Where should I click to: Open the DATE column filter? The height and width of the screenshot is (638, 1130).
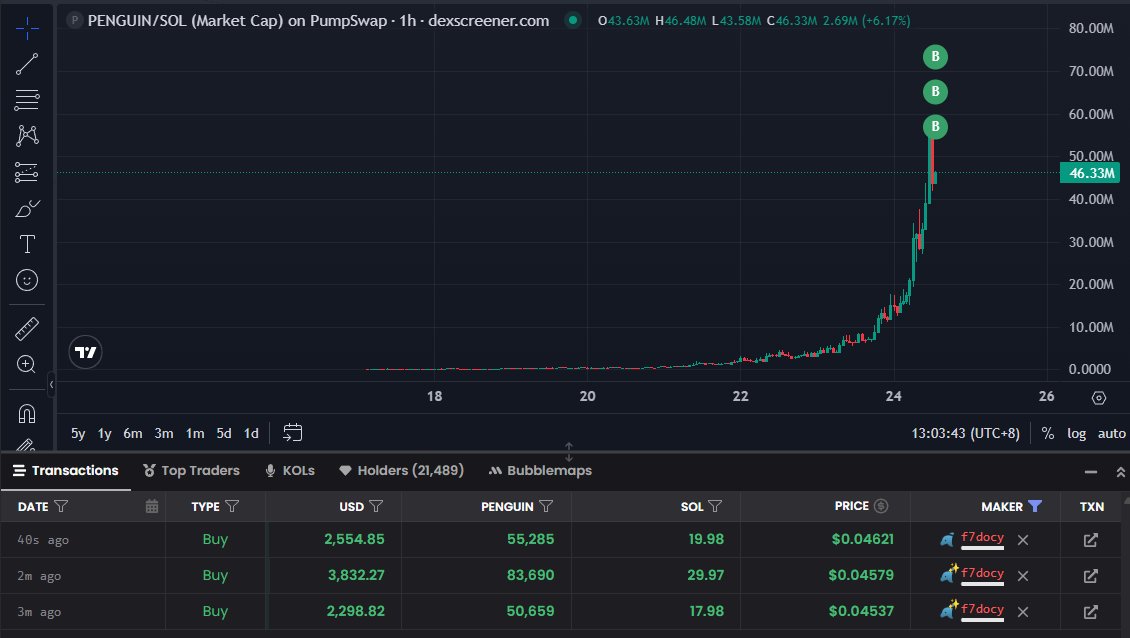(61, 507)
